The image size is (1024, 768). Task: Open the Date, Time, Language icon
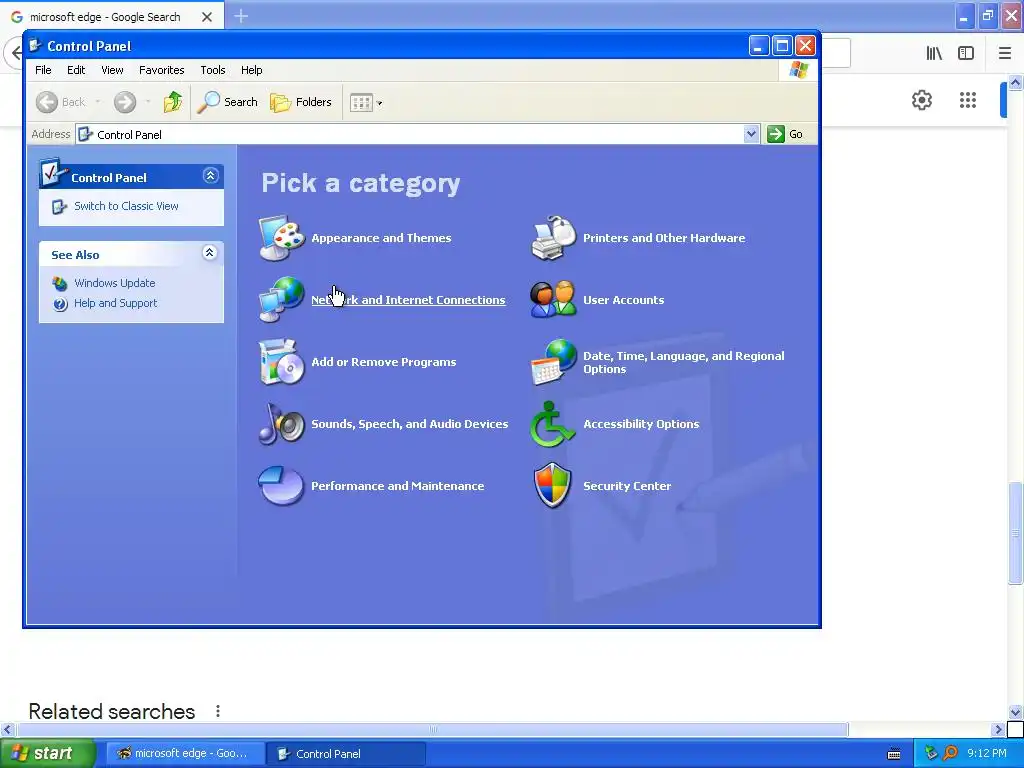(x=554, y=362)
